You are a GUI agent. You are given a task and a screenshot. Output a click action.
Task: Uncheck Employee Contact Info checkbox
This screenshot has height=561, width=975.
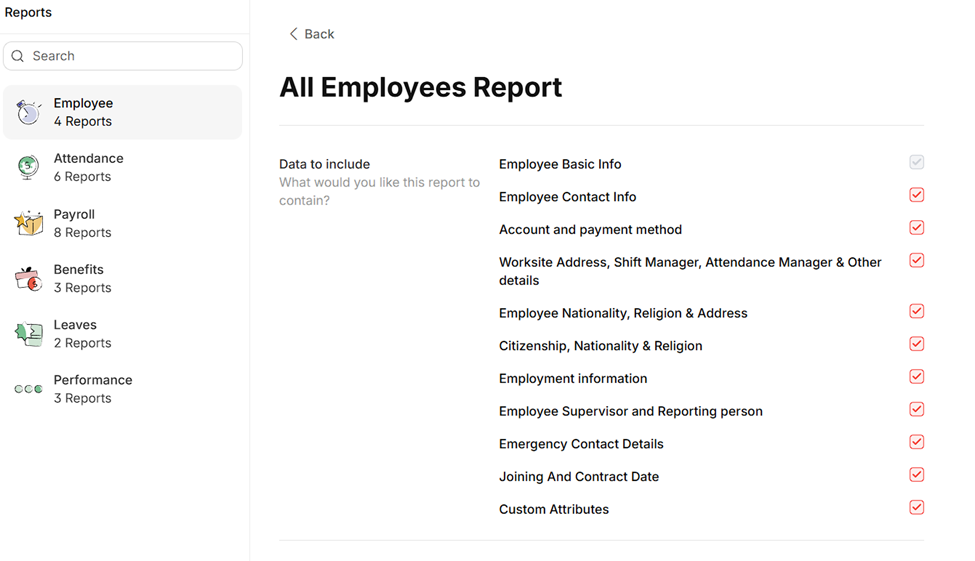[x=917, y=195]
